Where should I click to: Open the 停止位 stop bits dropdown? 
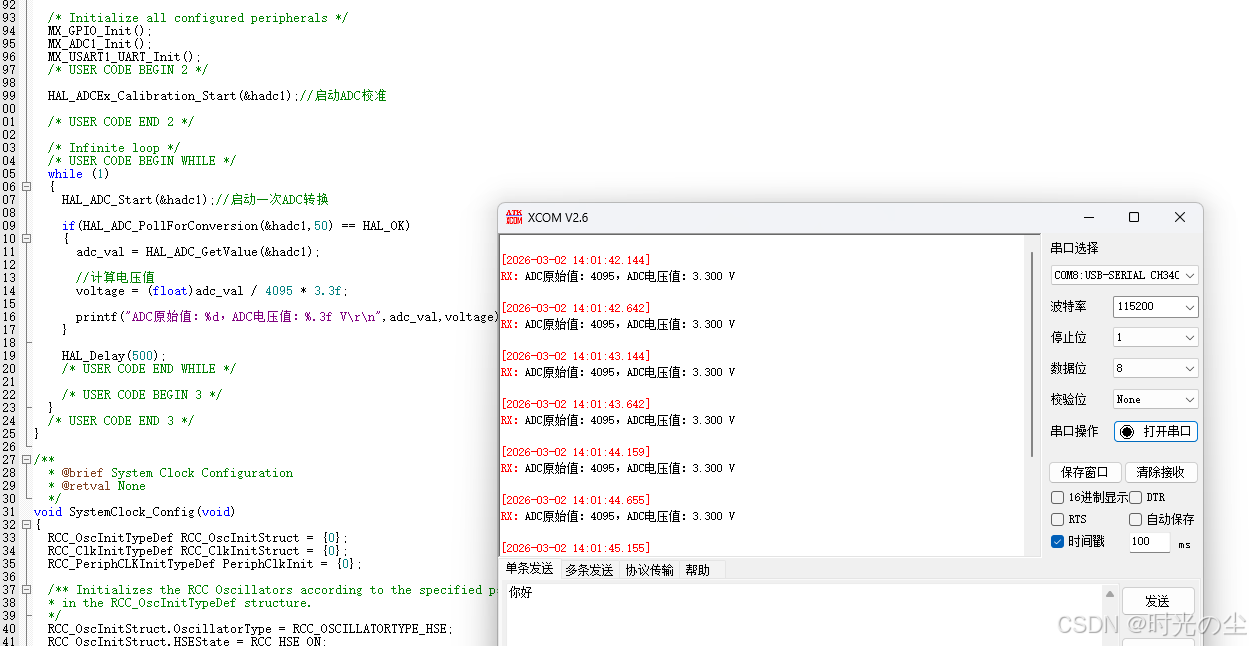point(1156,338)
